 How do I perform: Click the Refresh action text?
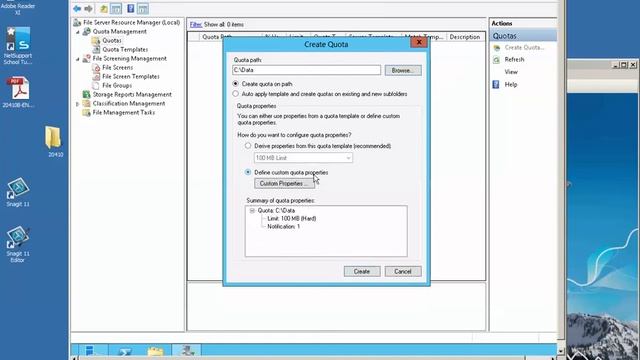[514, 60]
